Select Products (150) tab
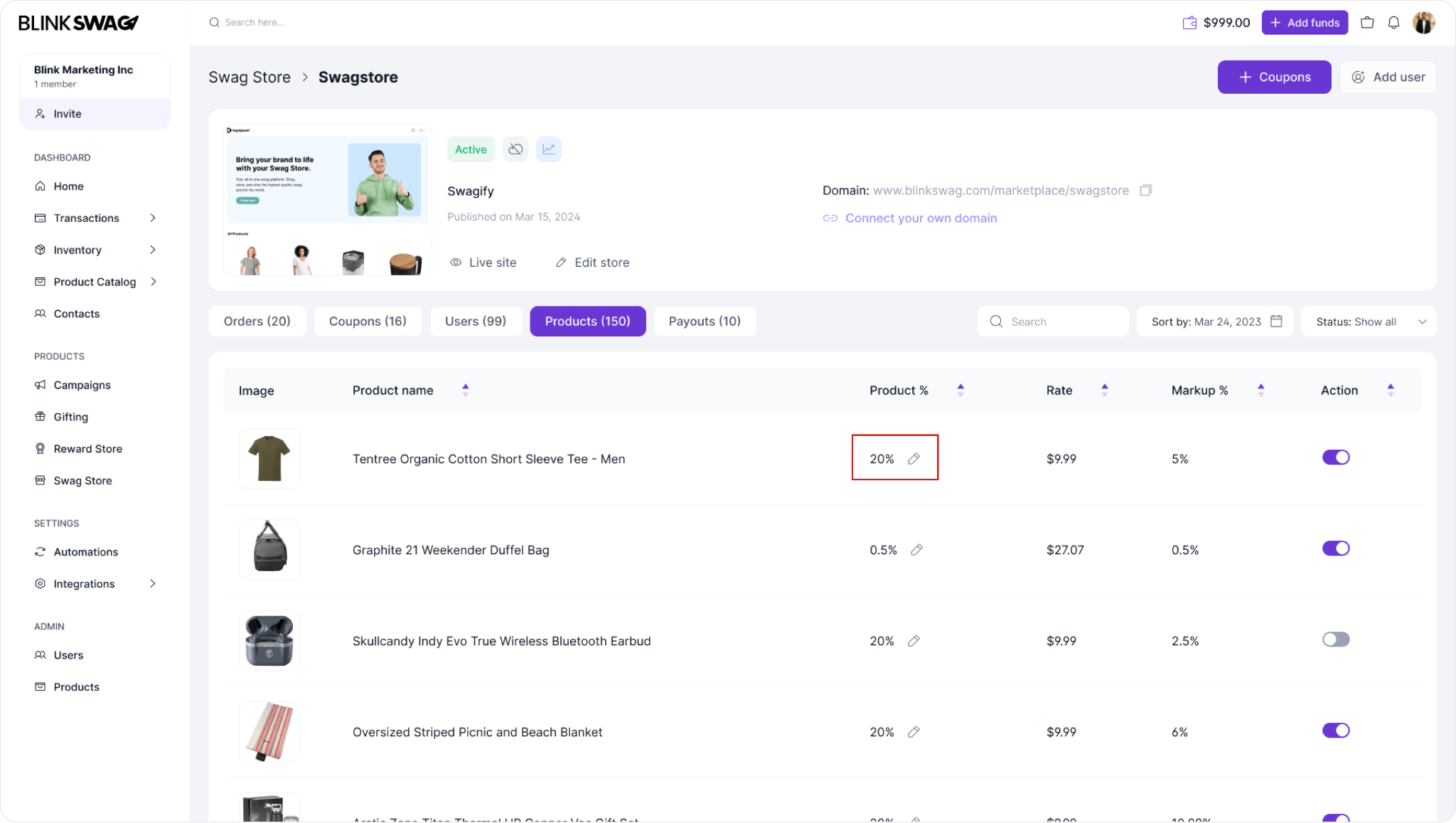This screenshot has height=823, width=1456. click(588, 322)
